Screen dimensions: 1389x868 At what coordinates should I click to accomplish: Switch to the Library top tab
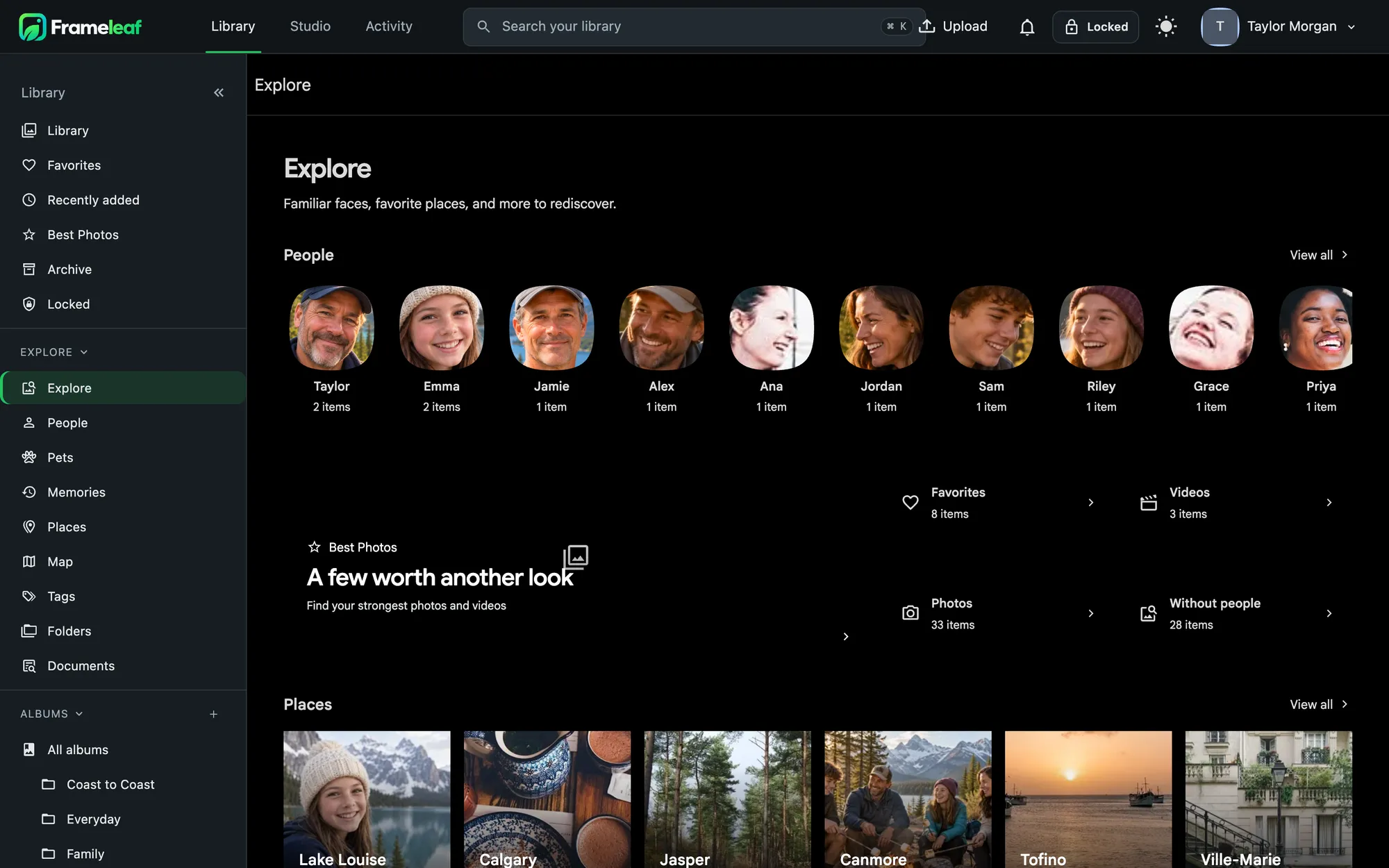(233, 26)
